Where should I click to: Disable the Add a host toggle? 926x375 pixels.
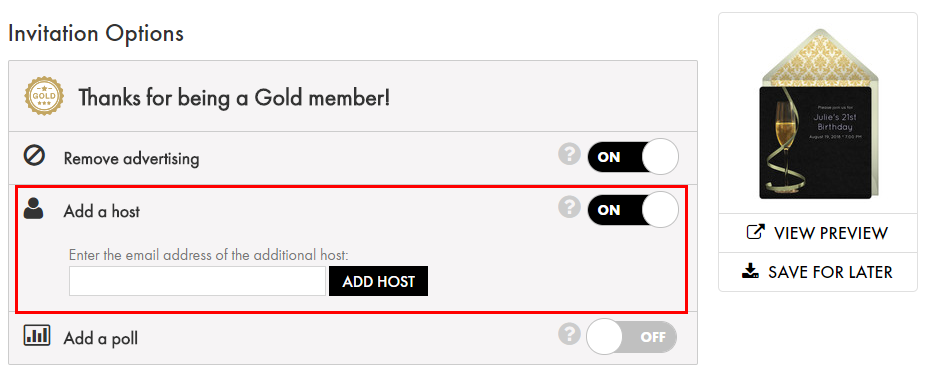click(x=633, y=210)
